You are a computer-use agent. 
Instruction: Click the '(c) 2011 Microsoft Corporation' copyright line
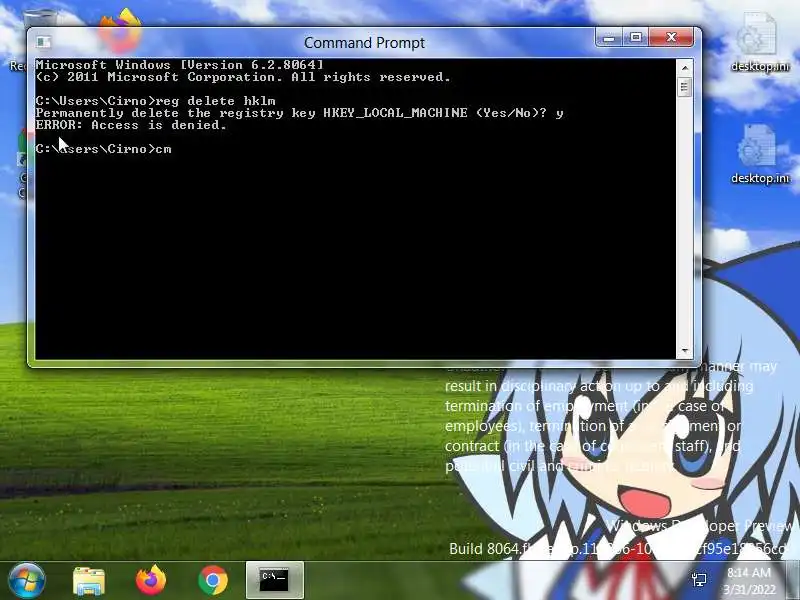[243, 77]
